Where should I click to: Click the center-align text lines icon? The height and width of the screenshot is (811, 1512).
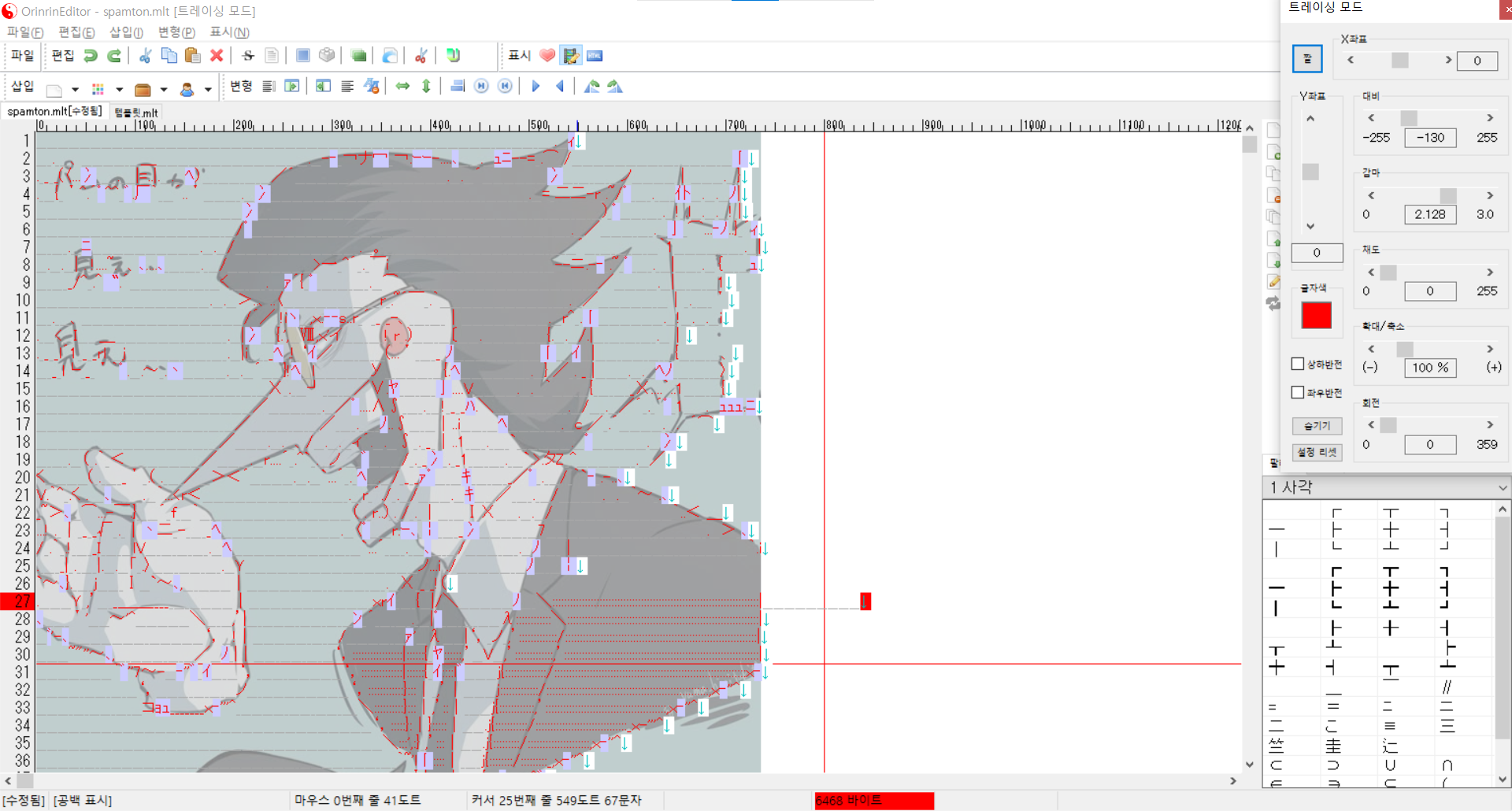347,86
